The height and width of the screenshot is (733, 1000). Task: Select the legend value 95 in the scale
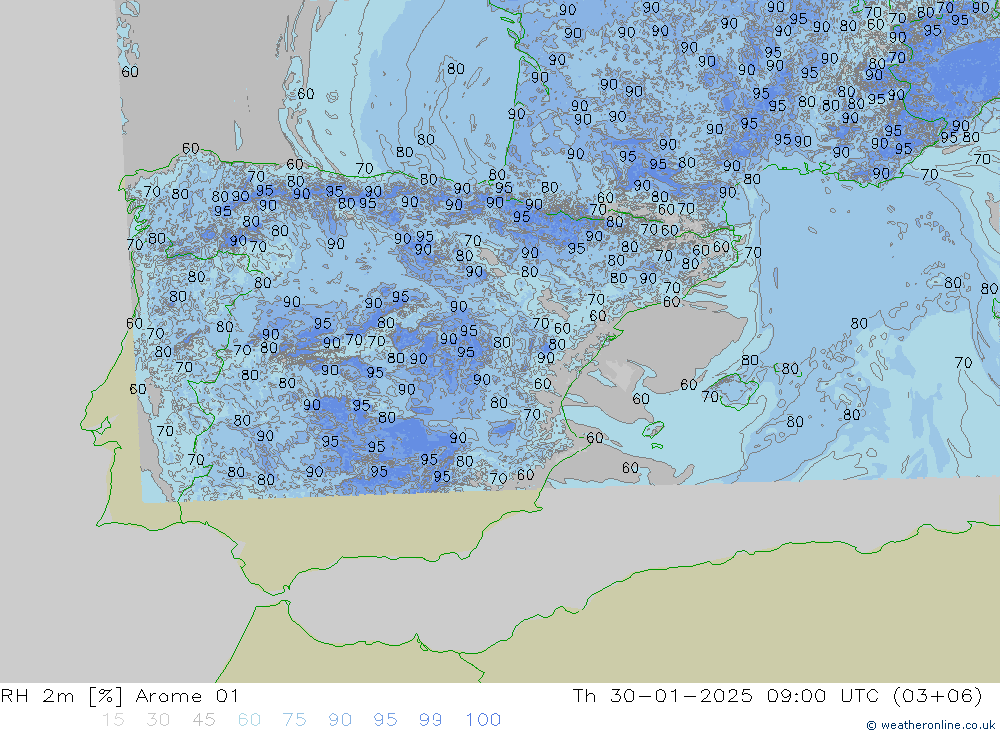coord(385,720)
